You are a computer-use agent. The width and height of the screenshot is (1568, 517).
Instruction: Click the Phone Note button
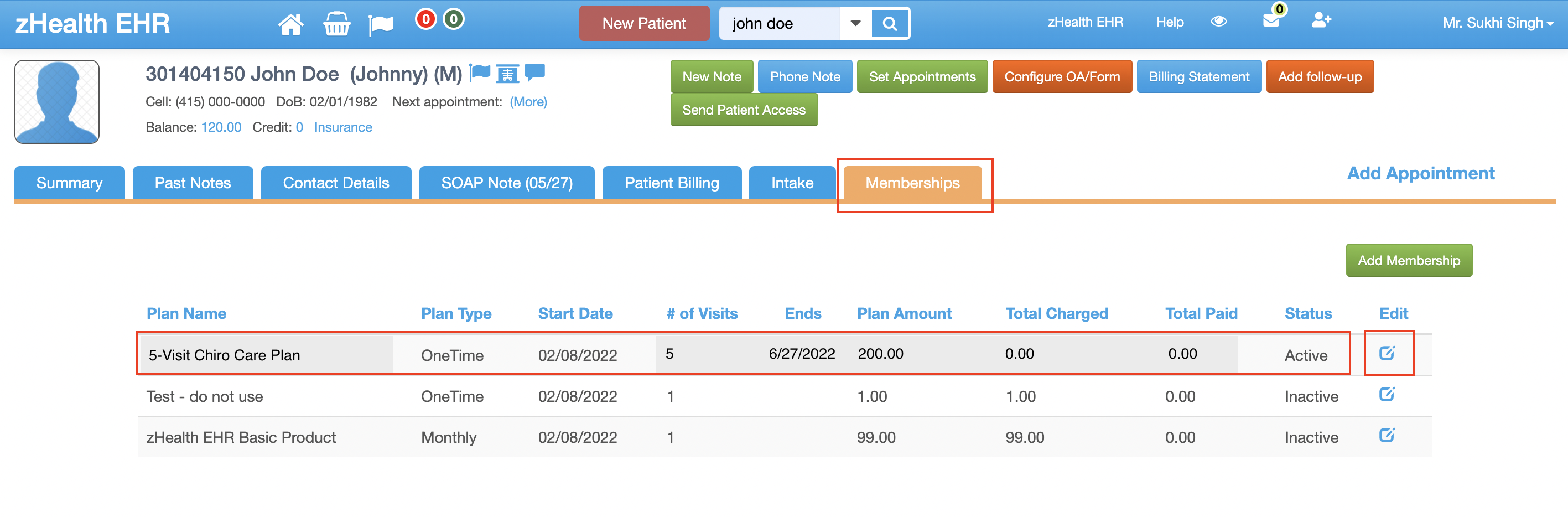(x=804, y=77)
